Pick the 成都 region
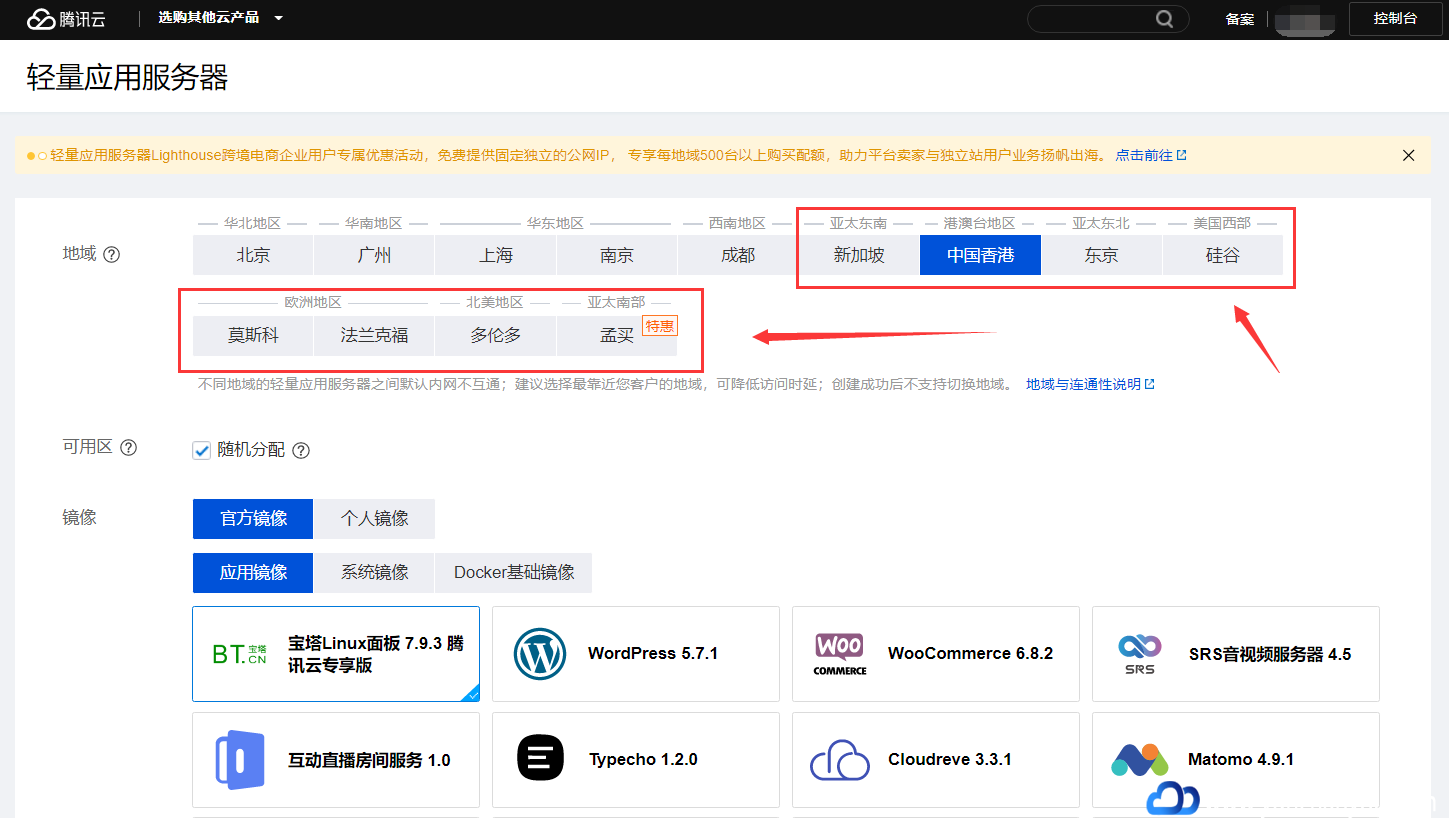This screenshot has width=1449, height=818. coord(738,255)
